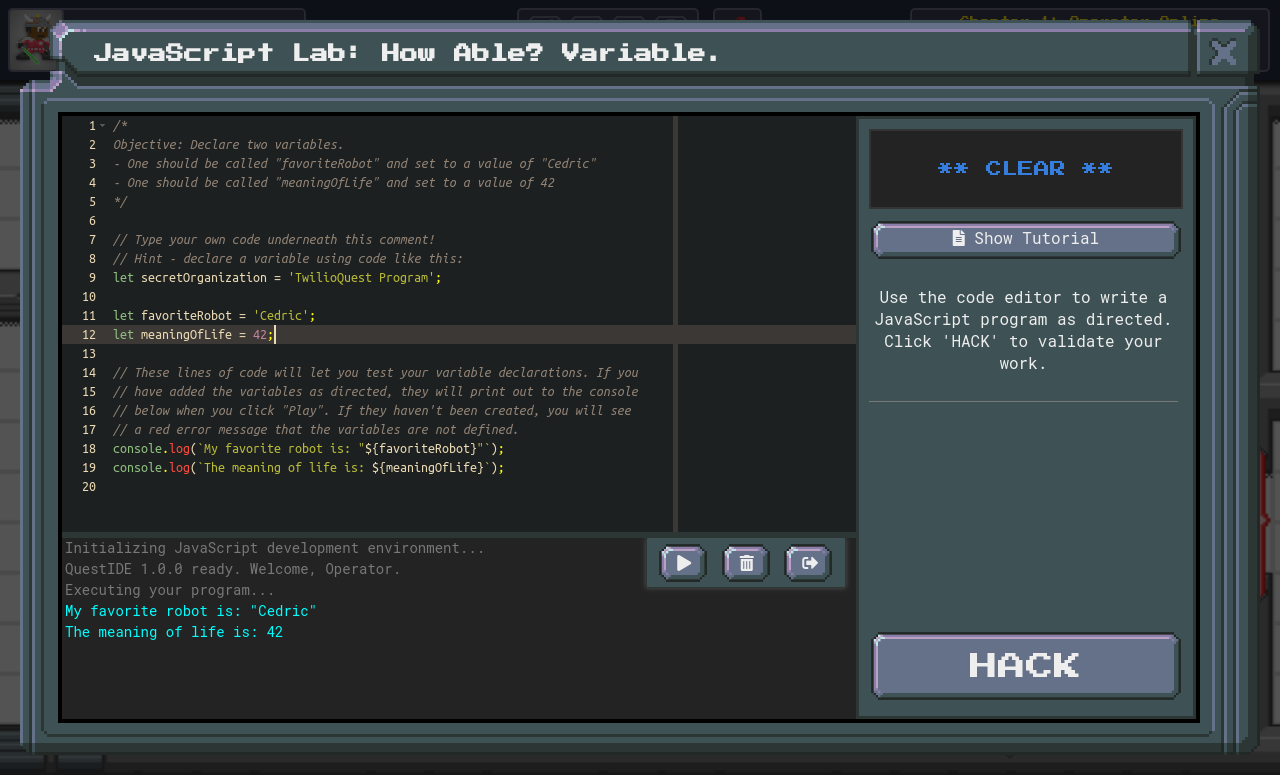Click the '** CLEAR **' status display
Image resolution: width=1280 pixels, height=775 pixels.
(x=1025, y=168)
